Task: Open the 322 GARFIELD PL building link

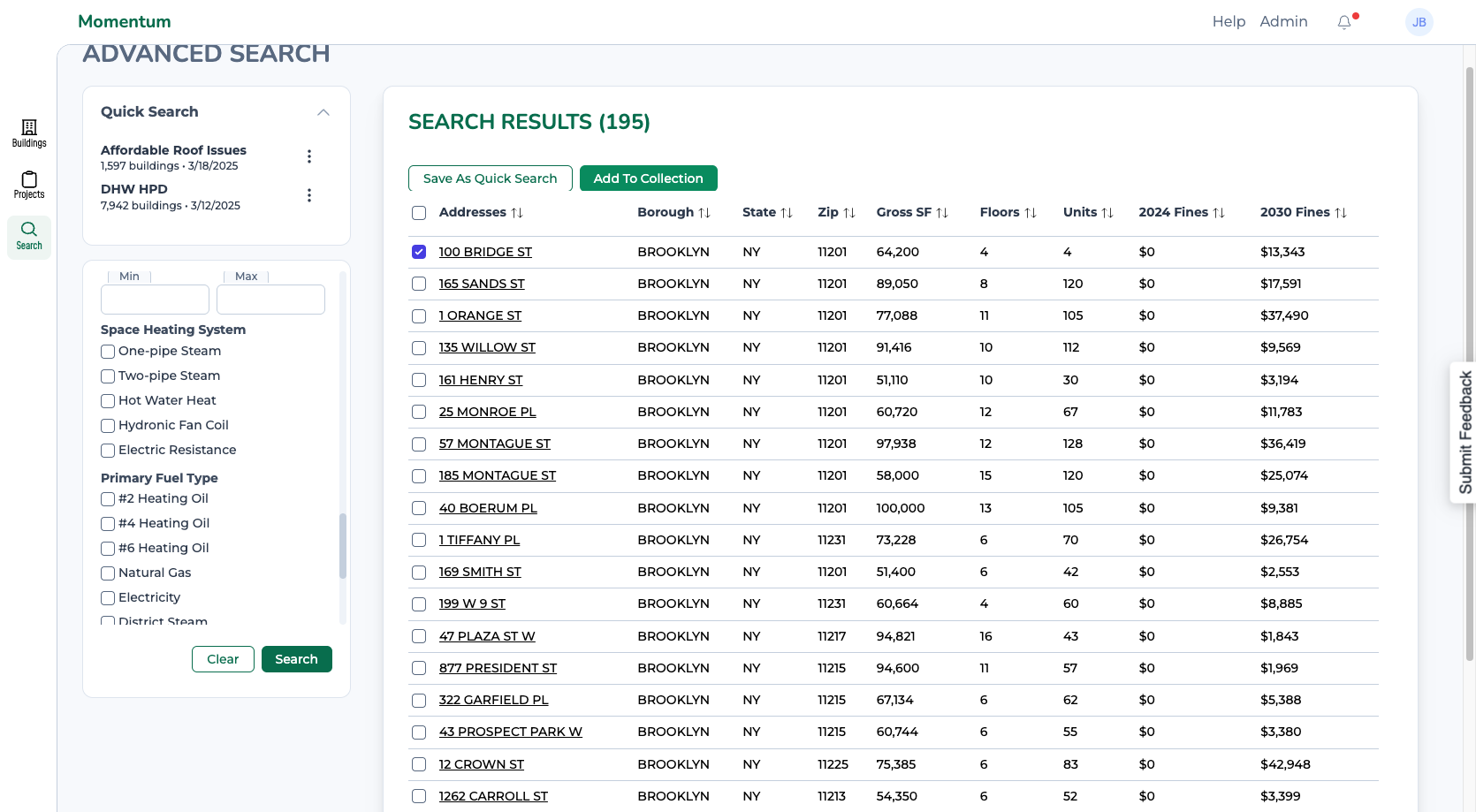Action: (x=494, y=700)
